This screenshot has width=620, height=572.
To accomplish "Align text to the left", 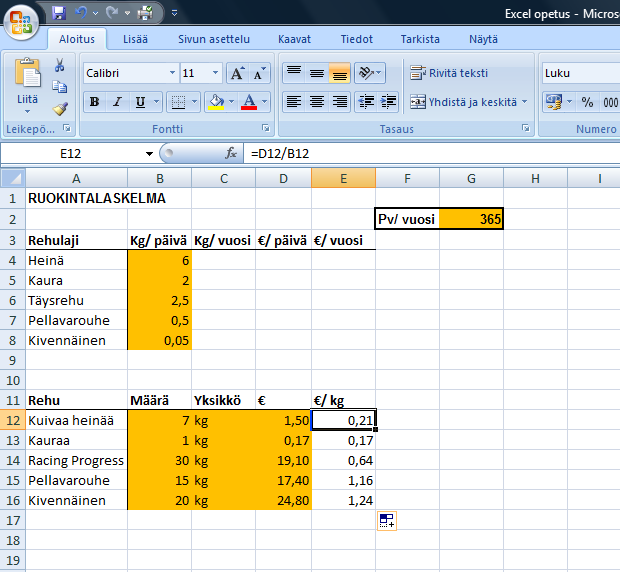I will coord(294,102).
